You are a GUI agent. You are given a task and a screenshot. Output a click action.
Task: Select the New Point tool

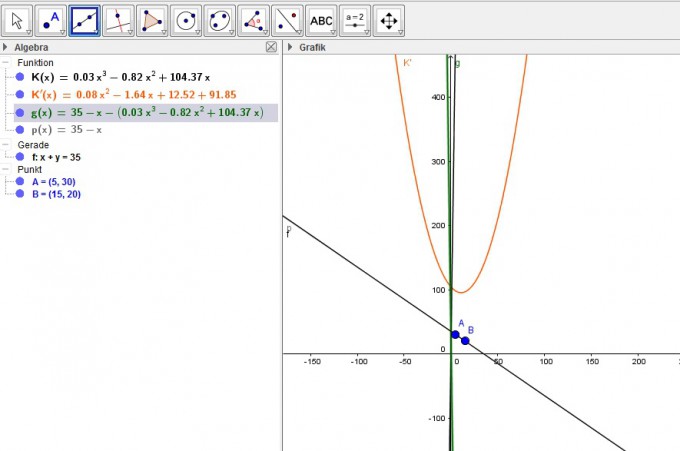51,19
